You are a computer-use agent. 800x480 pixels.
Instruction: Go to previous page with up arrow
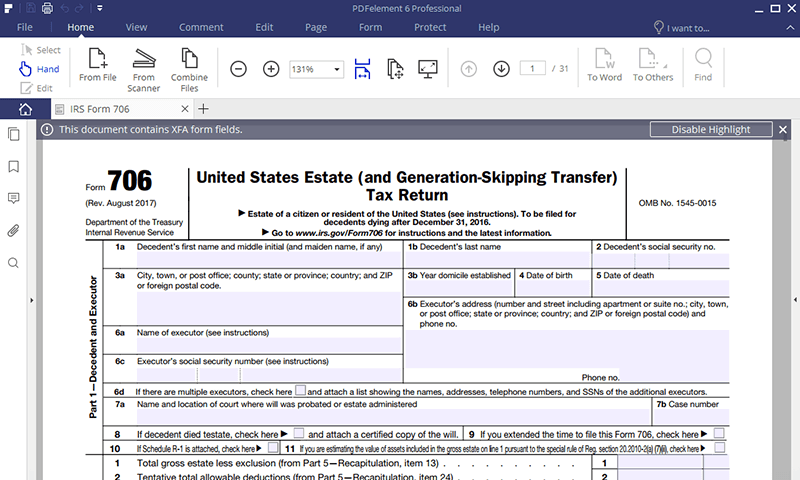coord(468,69)
